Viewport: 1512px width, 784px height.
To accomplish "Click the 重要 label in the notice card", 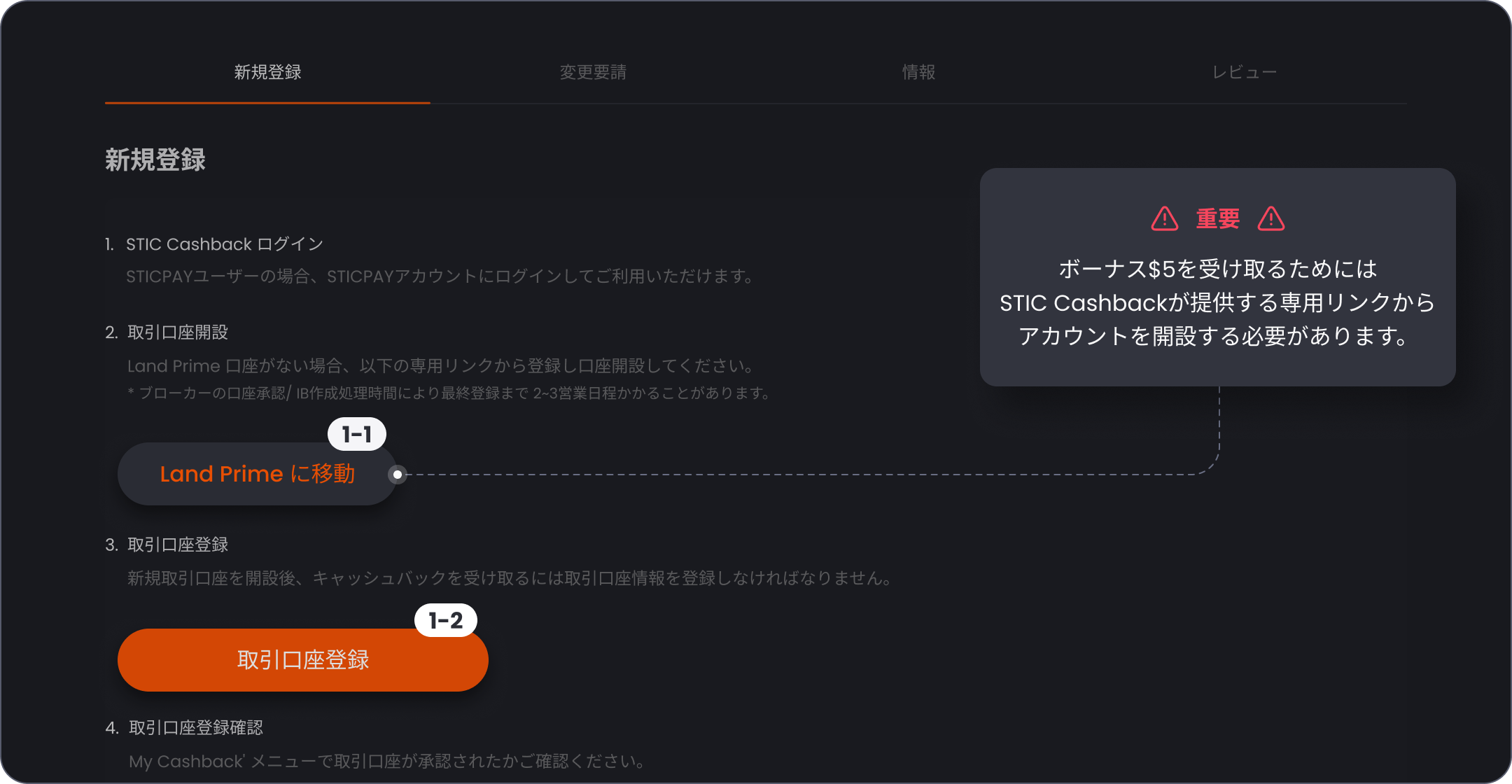I will 1217,218.
